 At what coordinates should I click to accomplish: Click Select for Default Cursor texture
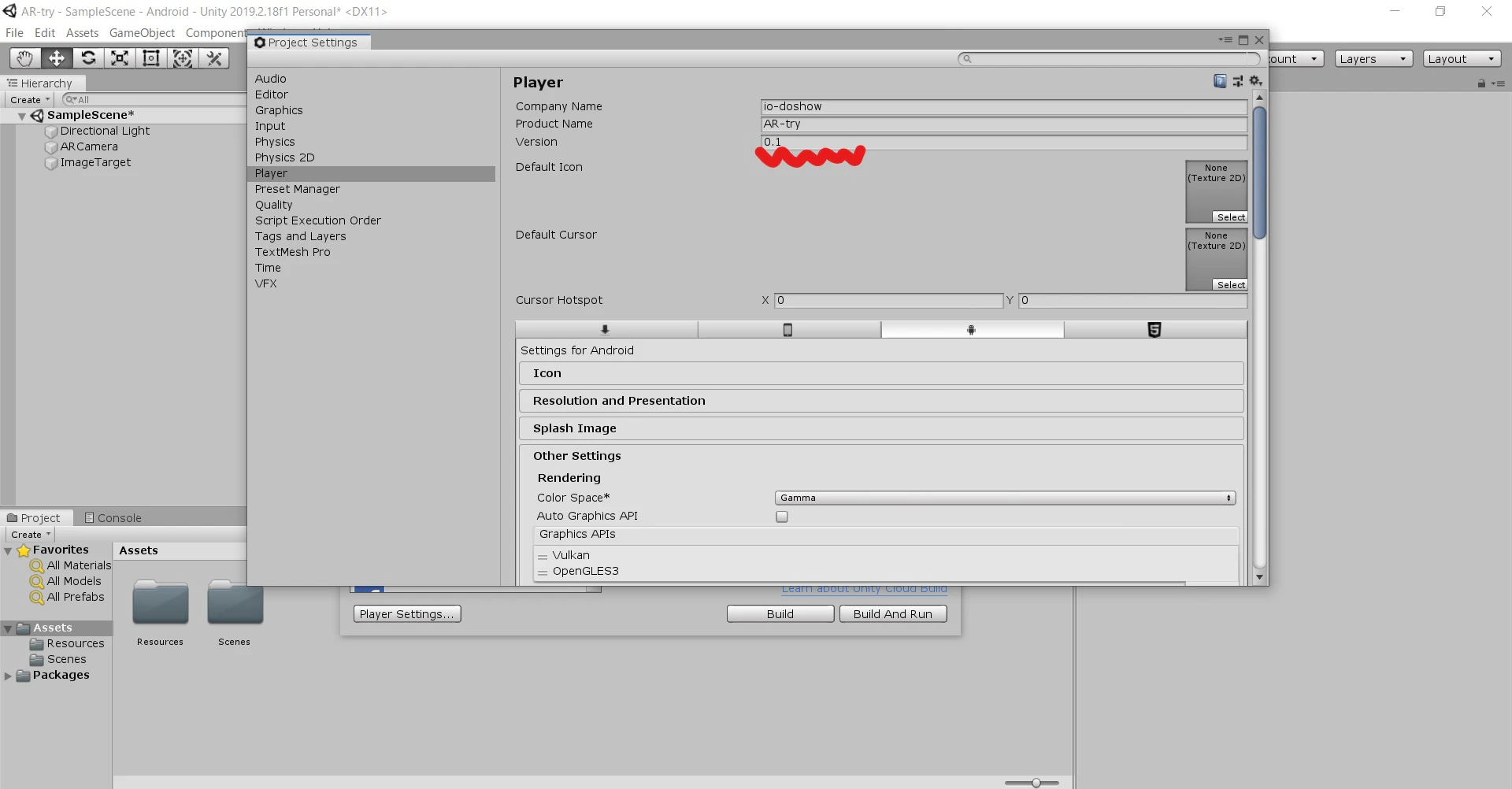(x=1230, y=285)
